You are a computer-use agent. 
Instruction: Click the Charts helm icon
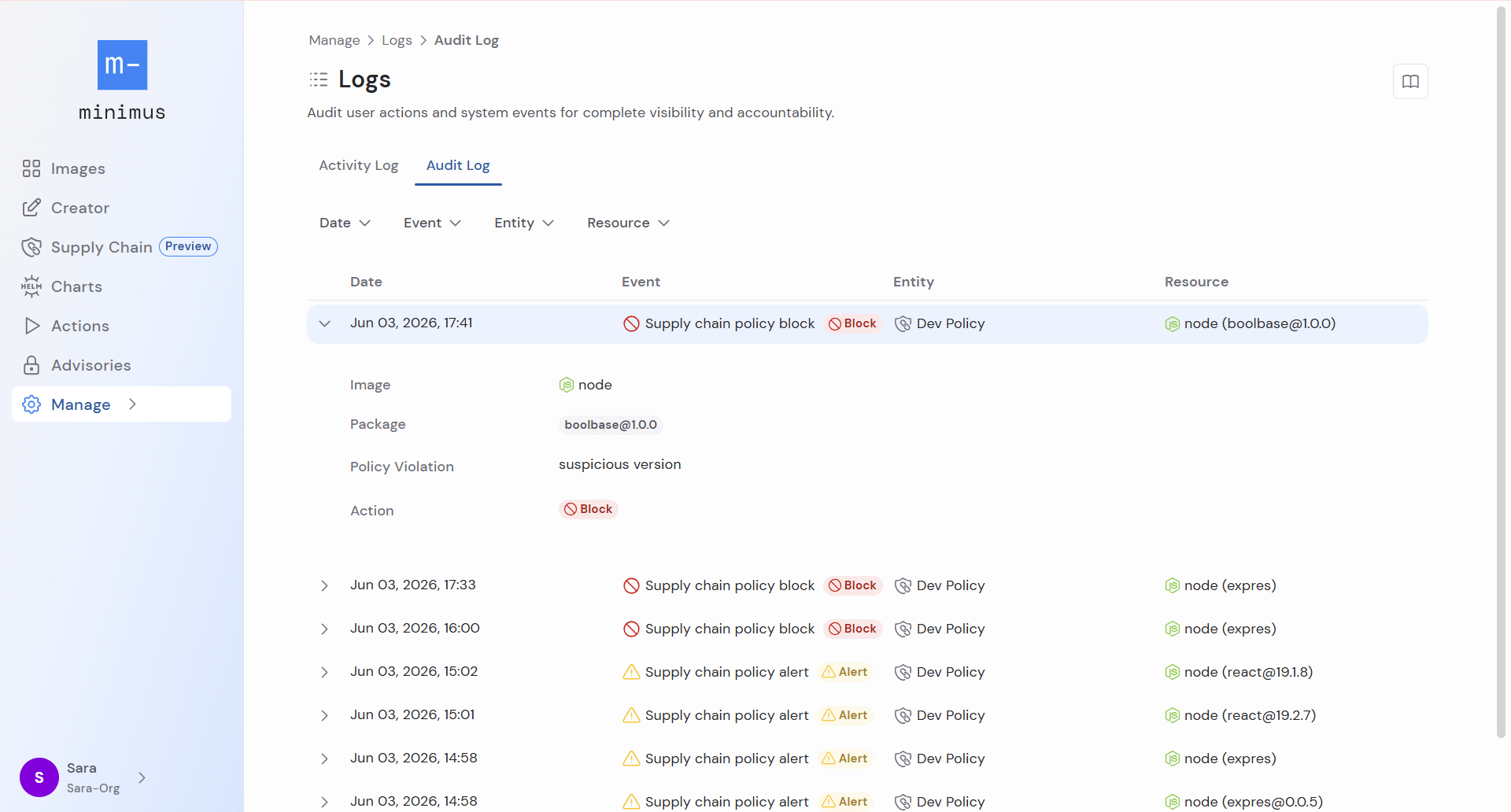coord(31,286)
